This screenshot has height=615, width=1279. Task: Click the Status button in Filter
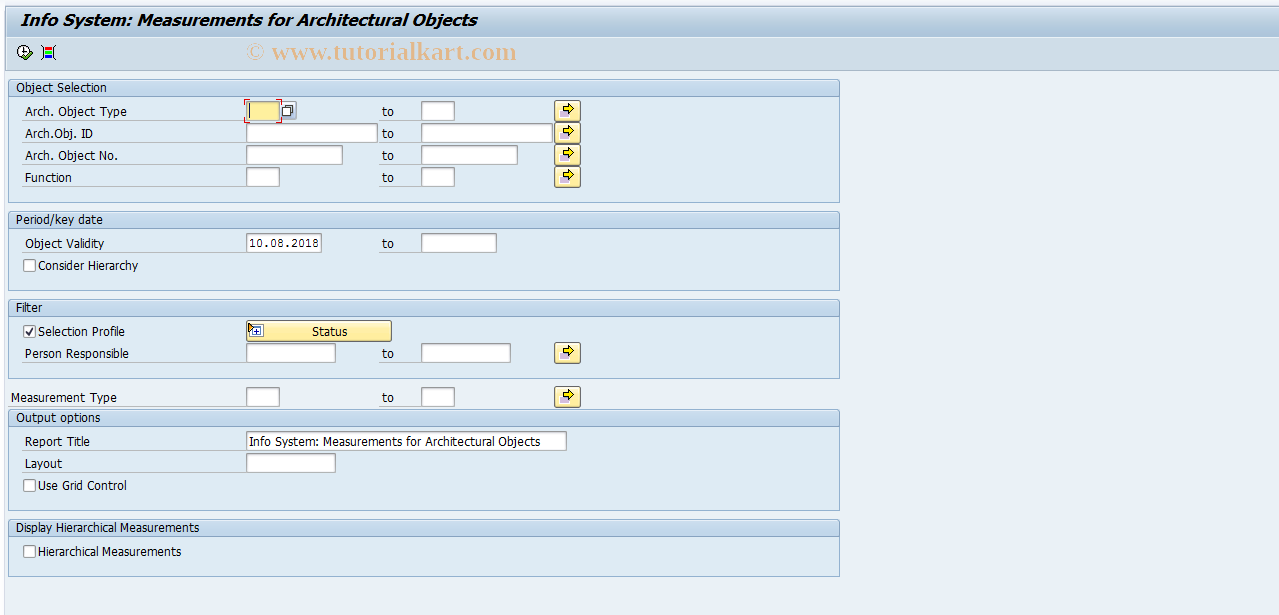click(x=319, y=331)
